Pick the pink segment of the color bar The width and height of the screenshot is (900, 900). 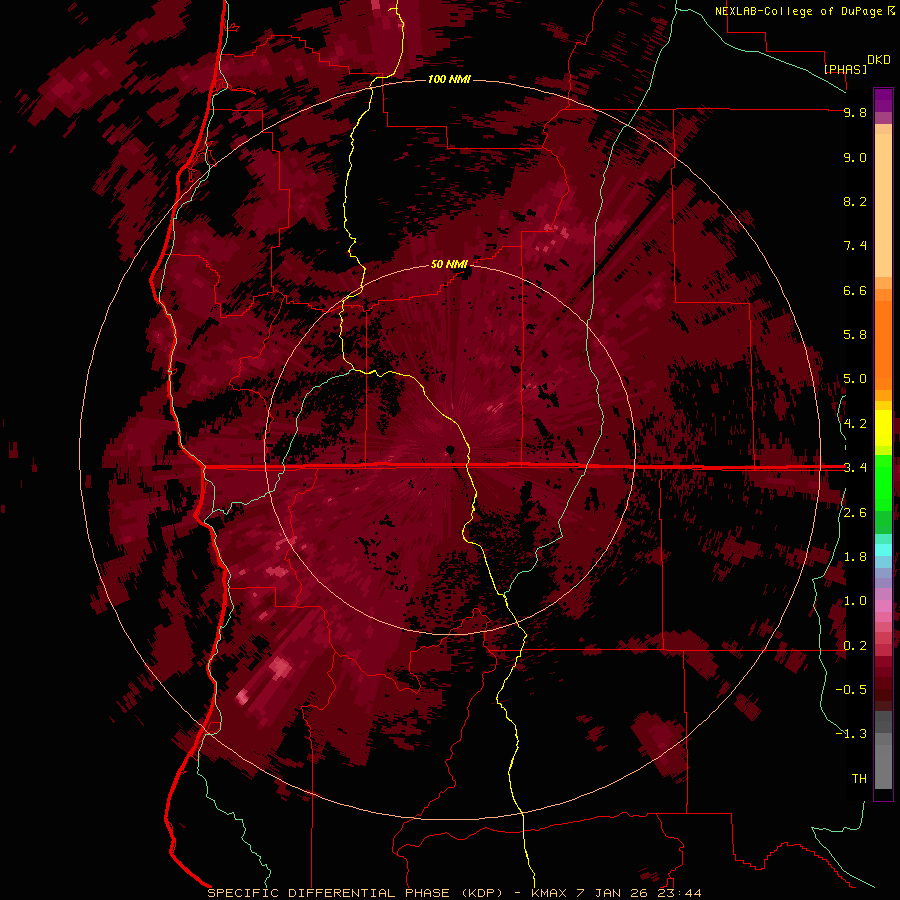point(883,606)
